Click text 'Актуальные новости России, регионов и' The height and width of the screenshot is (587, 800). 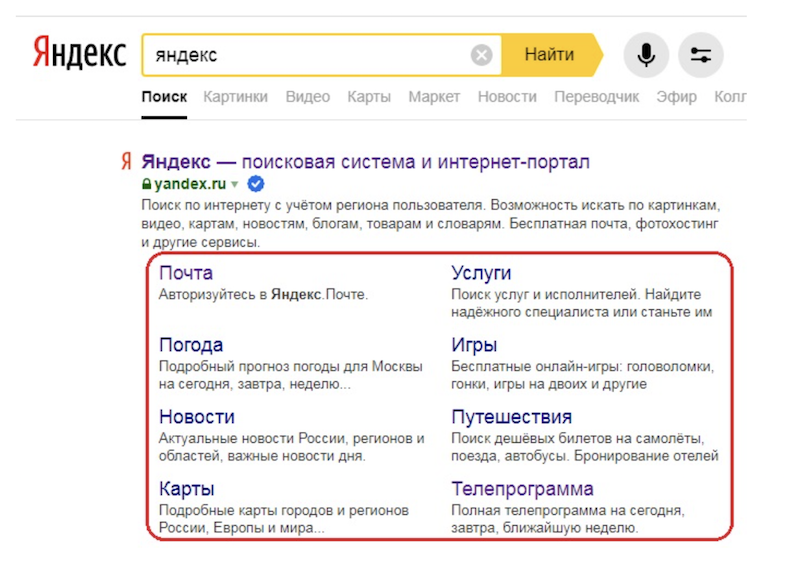coord(291,438)
